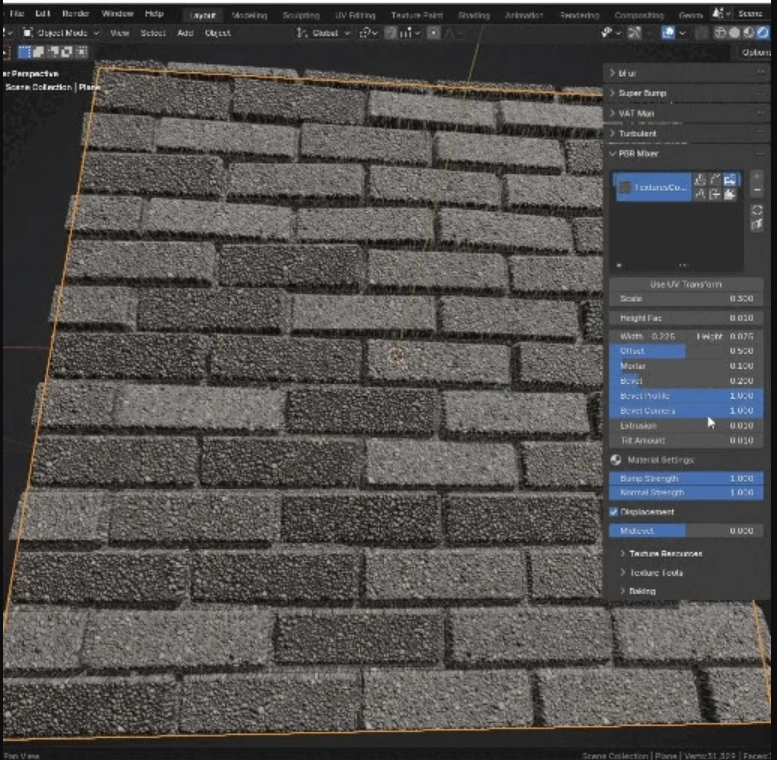
Task: Expand the Texture Resources section
Action: 665,553
